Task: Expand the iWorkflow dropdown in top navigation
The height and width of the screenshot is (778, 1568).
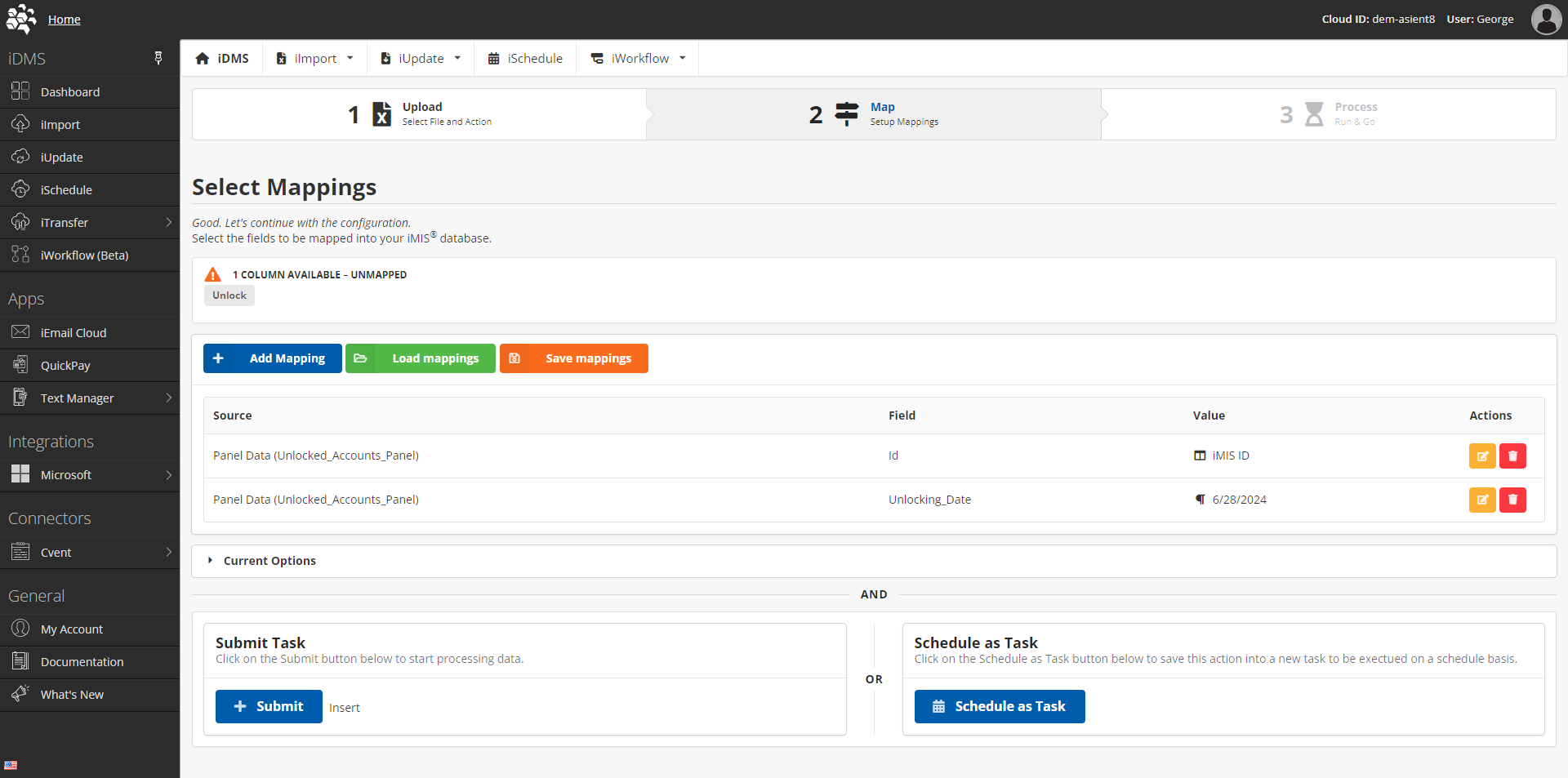Action: [x=639, y=59]
